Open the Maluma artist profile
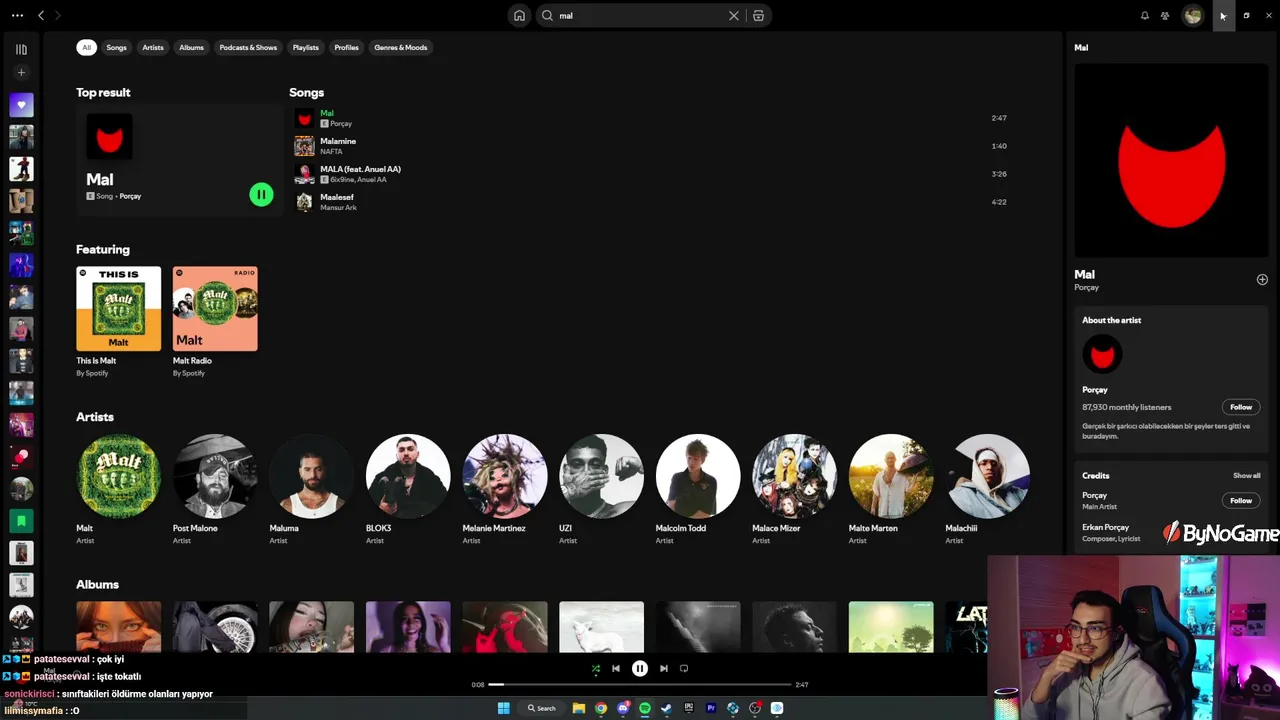Image resolution: width=1280 pixels, height=720 pixels. pos(312,489)
